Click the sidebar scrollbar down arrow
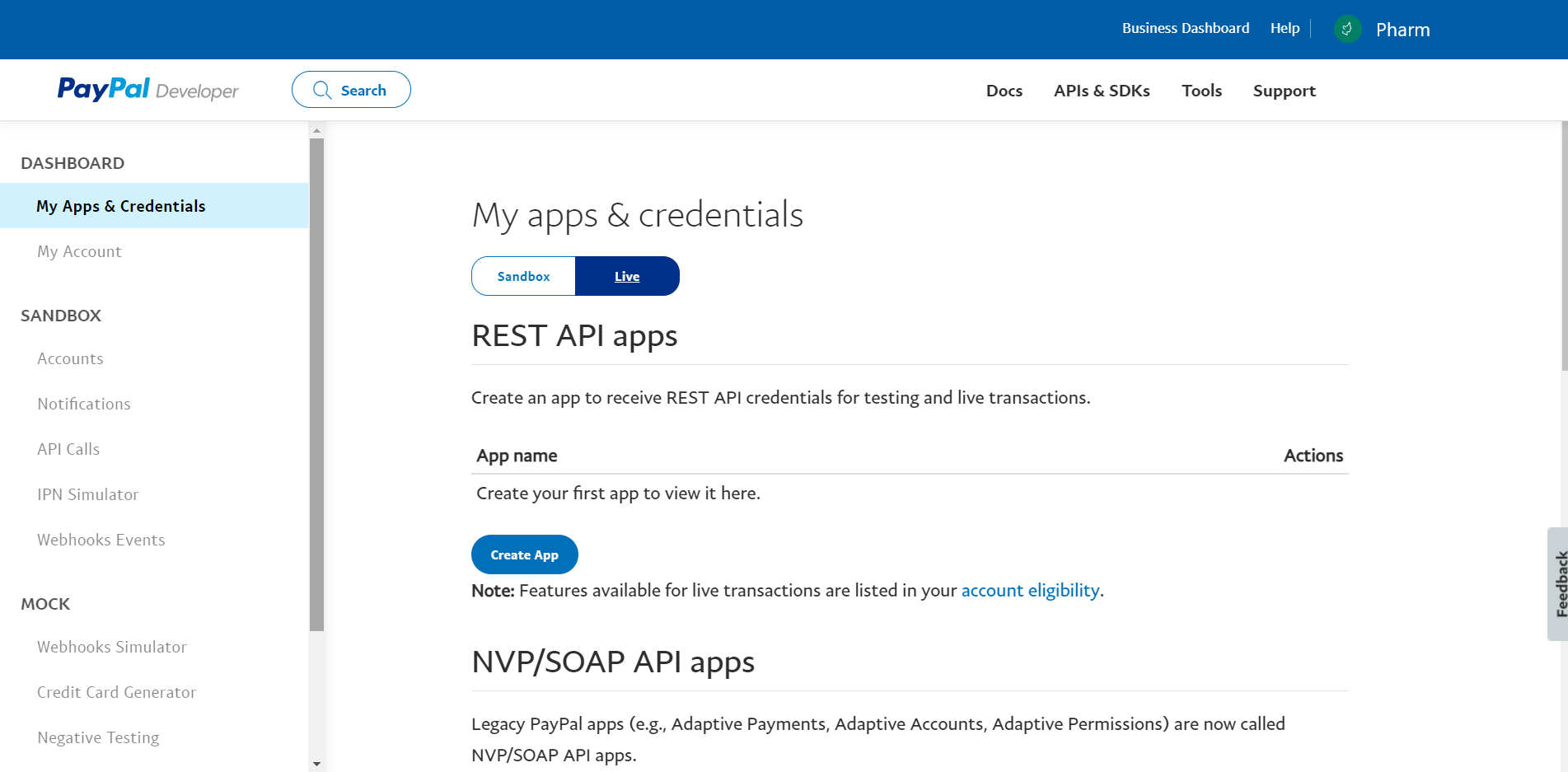 tap(316, 764)
